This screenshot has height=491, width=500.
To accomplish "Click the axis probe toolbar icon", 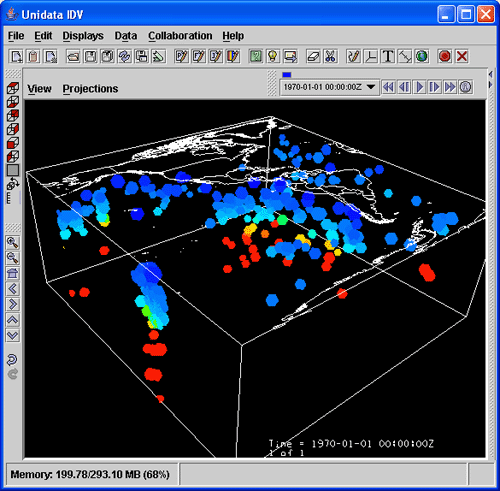I will click(x=371, y=56).
